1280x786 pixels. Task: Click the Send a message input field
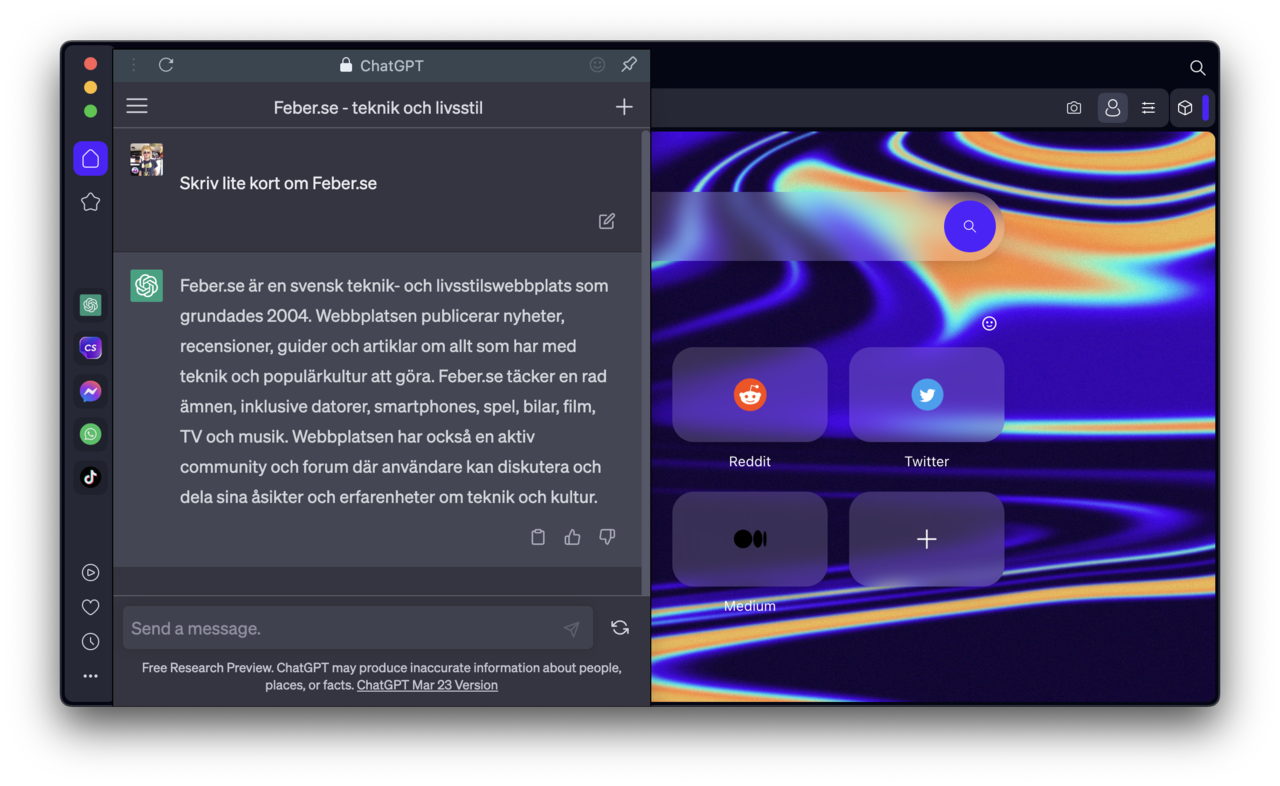[x=340, y=628]
